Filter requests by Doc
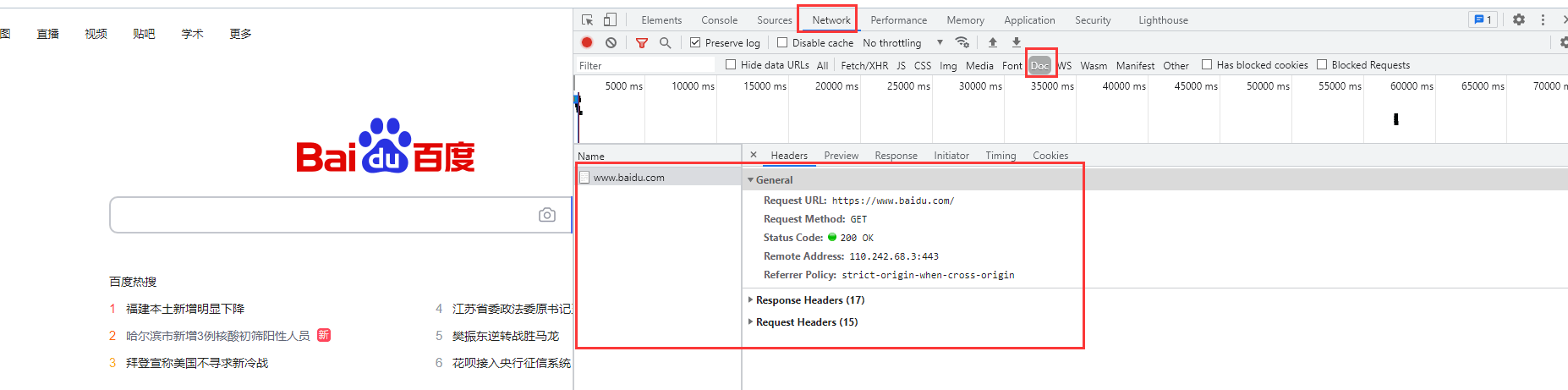Viewport: 1568px width, 390px height. (1039, 65)
